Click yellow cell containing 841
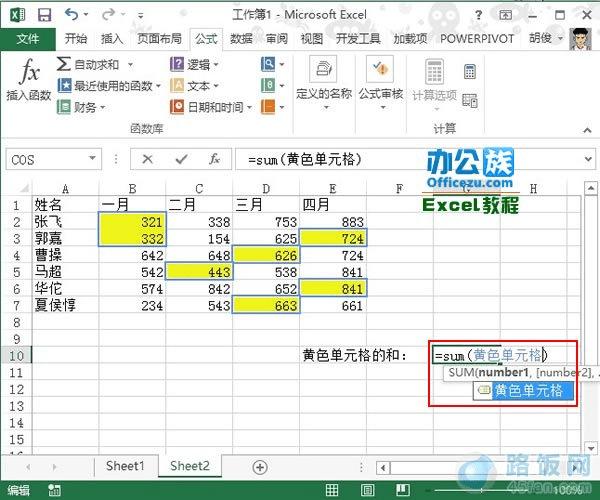 click(333, 288)
